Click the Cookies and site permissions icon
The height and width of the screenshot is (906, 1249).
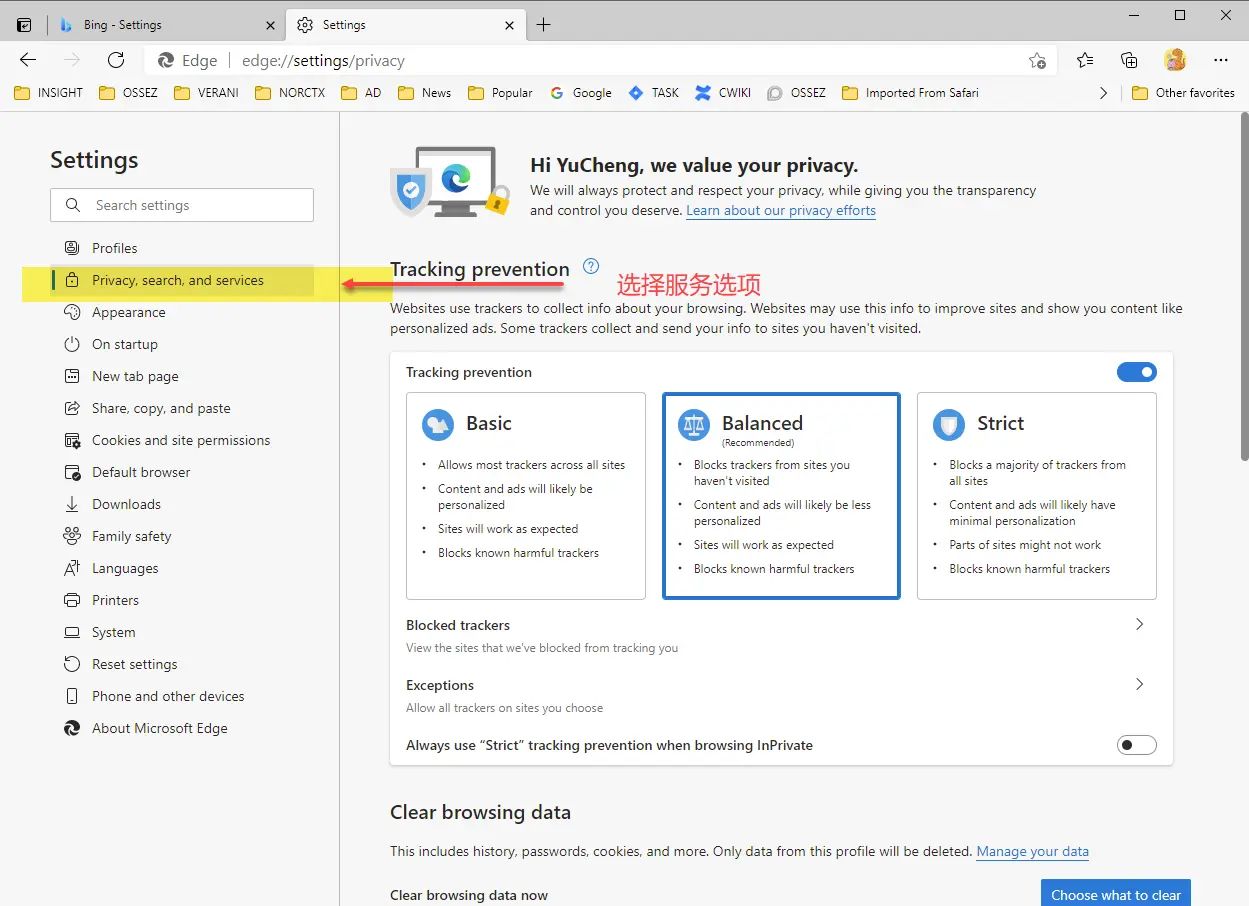point(72,440)
